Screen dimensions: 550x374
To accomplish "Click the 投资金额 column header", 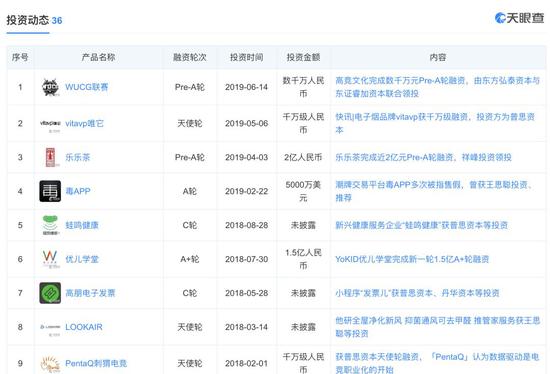I will [x=303, y=57].
